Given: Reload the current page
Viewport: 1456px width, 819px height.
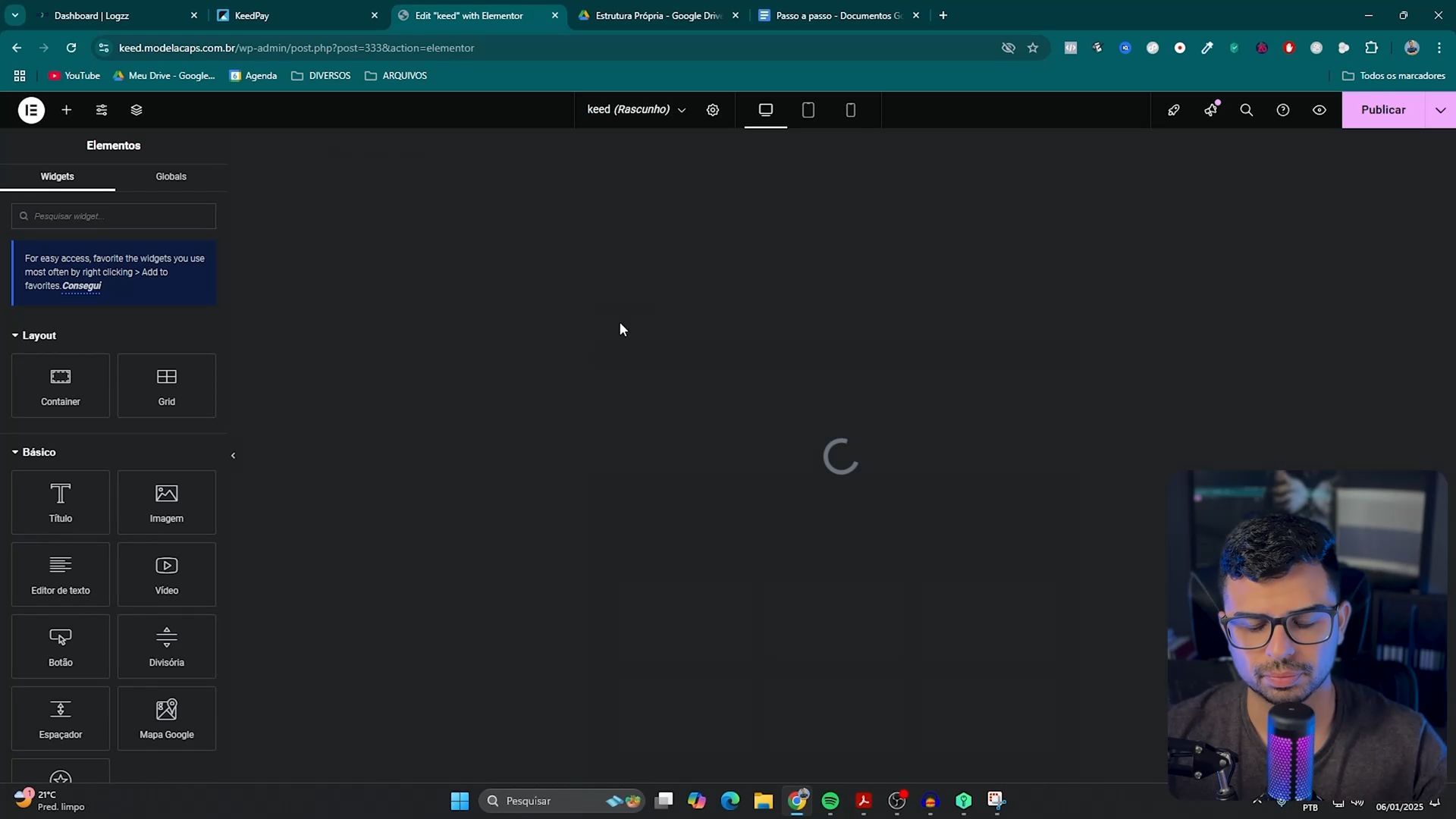Looking at the screenshot, I should (71, 48).
